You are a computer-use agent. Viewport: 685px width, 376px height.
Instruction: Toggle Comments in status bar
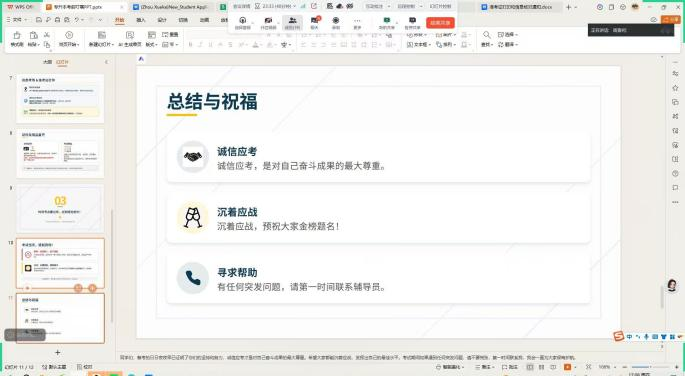(510, 367)
